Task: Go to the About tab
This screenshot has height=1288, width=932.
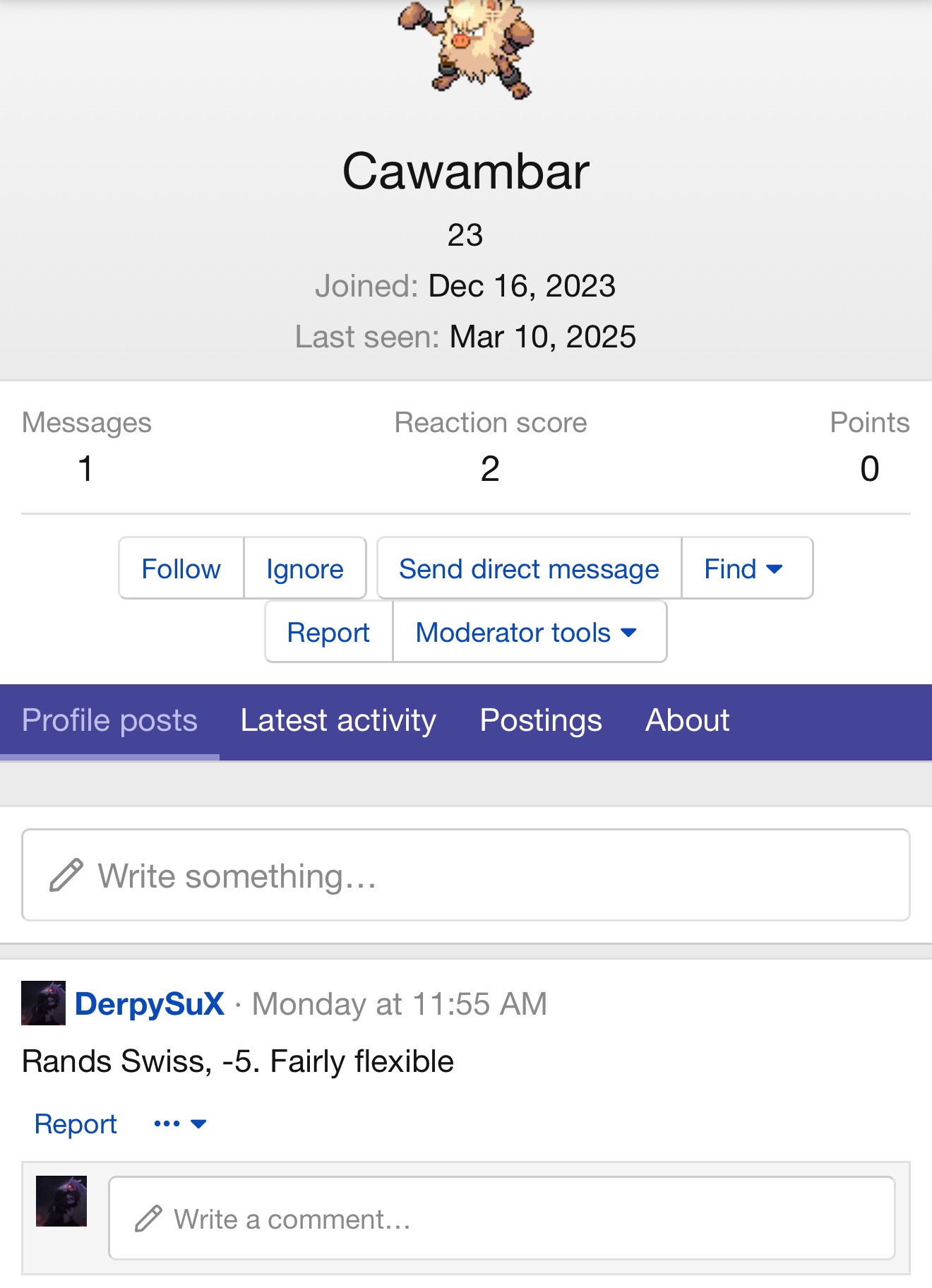Action: [x=687, y=720]
